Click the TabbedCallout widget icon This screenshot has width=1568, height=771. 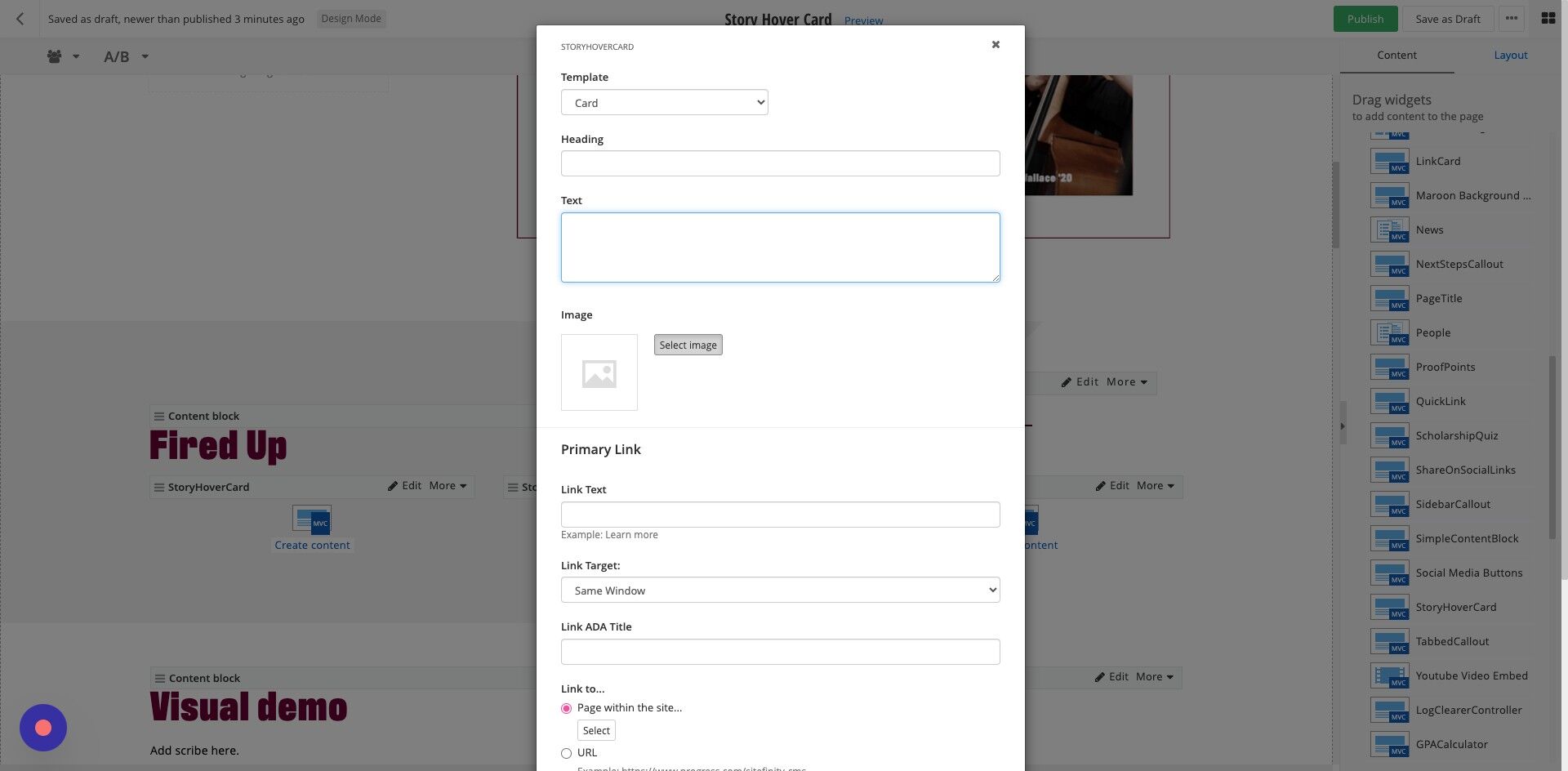coord(1390,642)
